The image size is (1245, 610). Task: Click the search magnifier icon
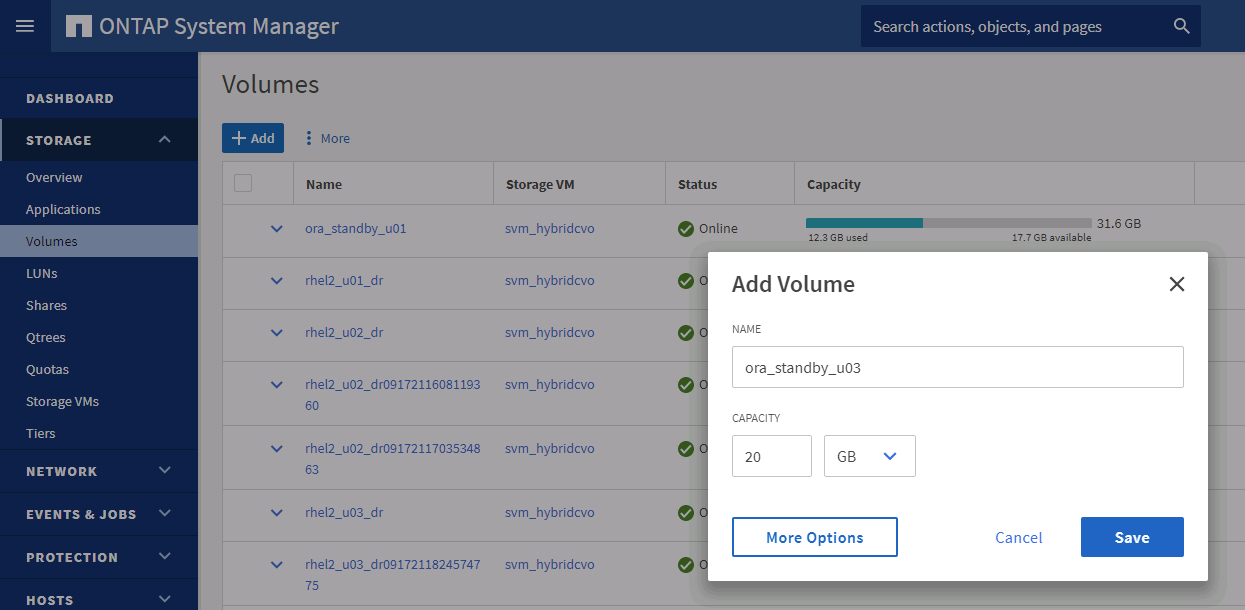1181,26
